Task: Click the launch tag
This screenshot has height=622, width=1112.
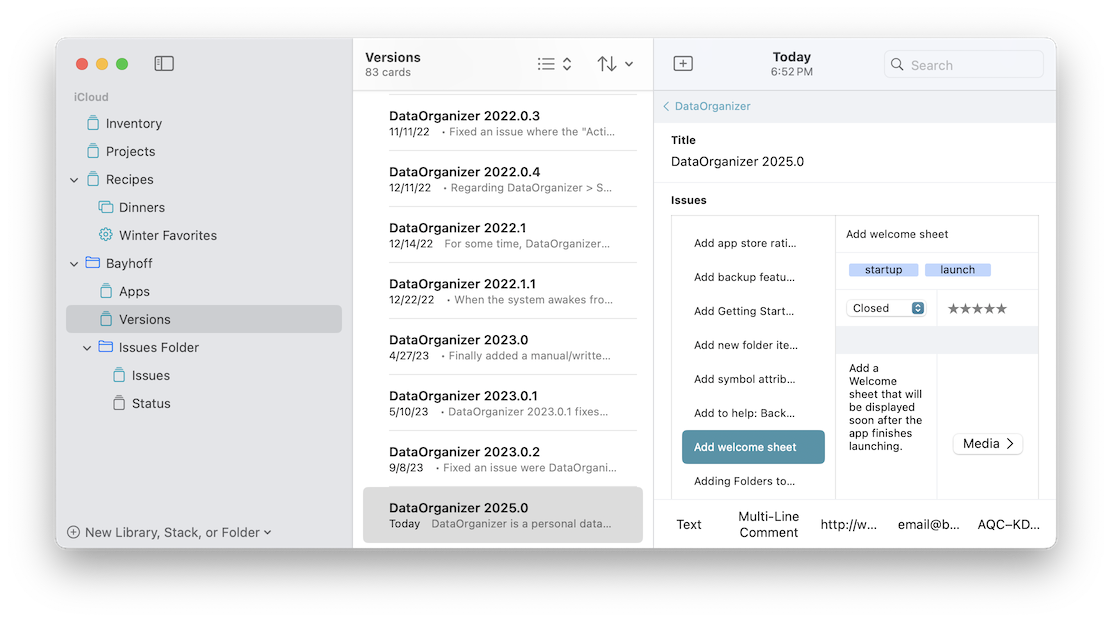Action: pos(957,270)
